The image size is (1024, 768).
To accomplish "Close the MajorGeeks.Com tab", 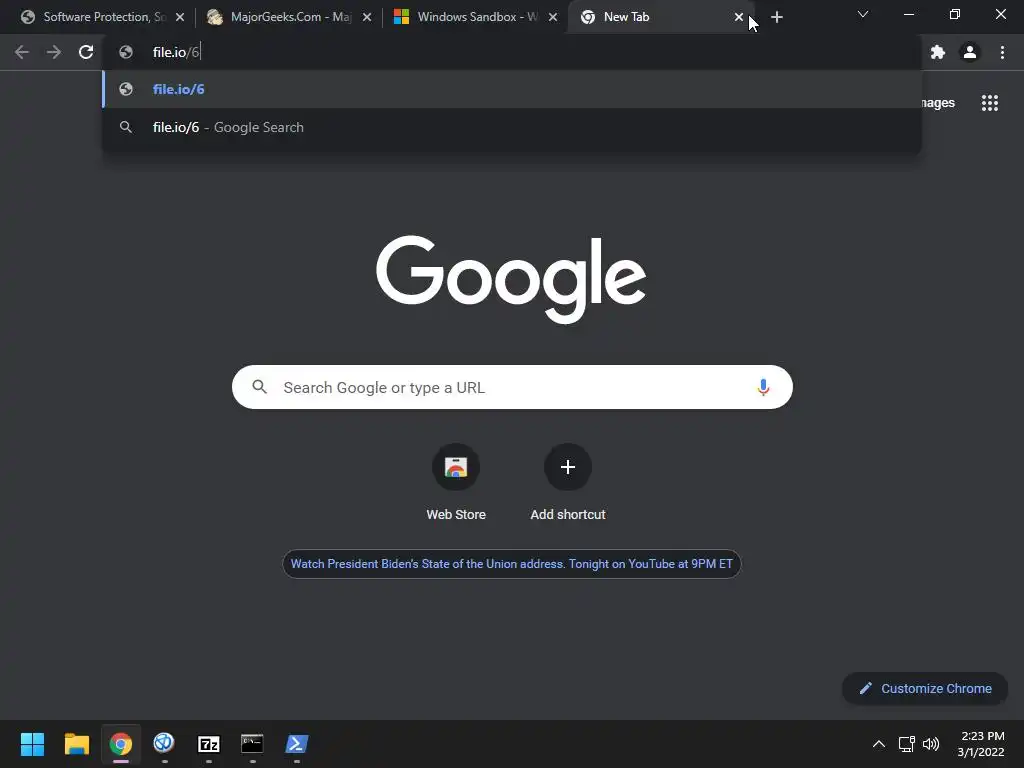I will point(367,17).
